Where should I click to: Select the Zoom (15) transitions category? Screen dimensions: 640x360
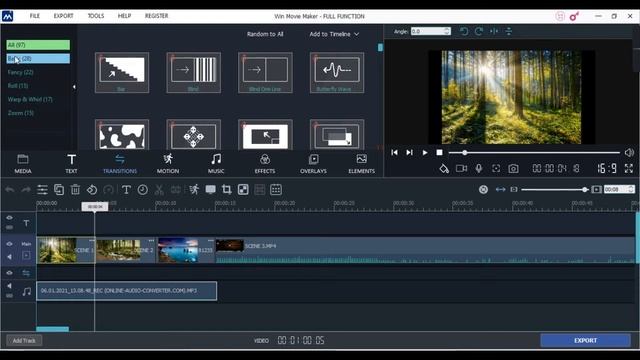tap(20, 113)
